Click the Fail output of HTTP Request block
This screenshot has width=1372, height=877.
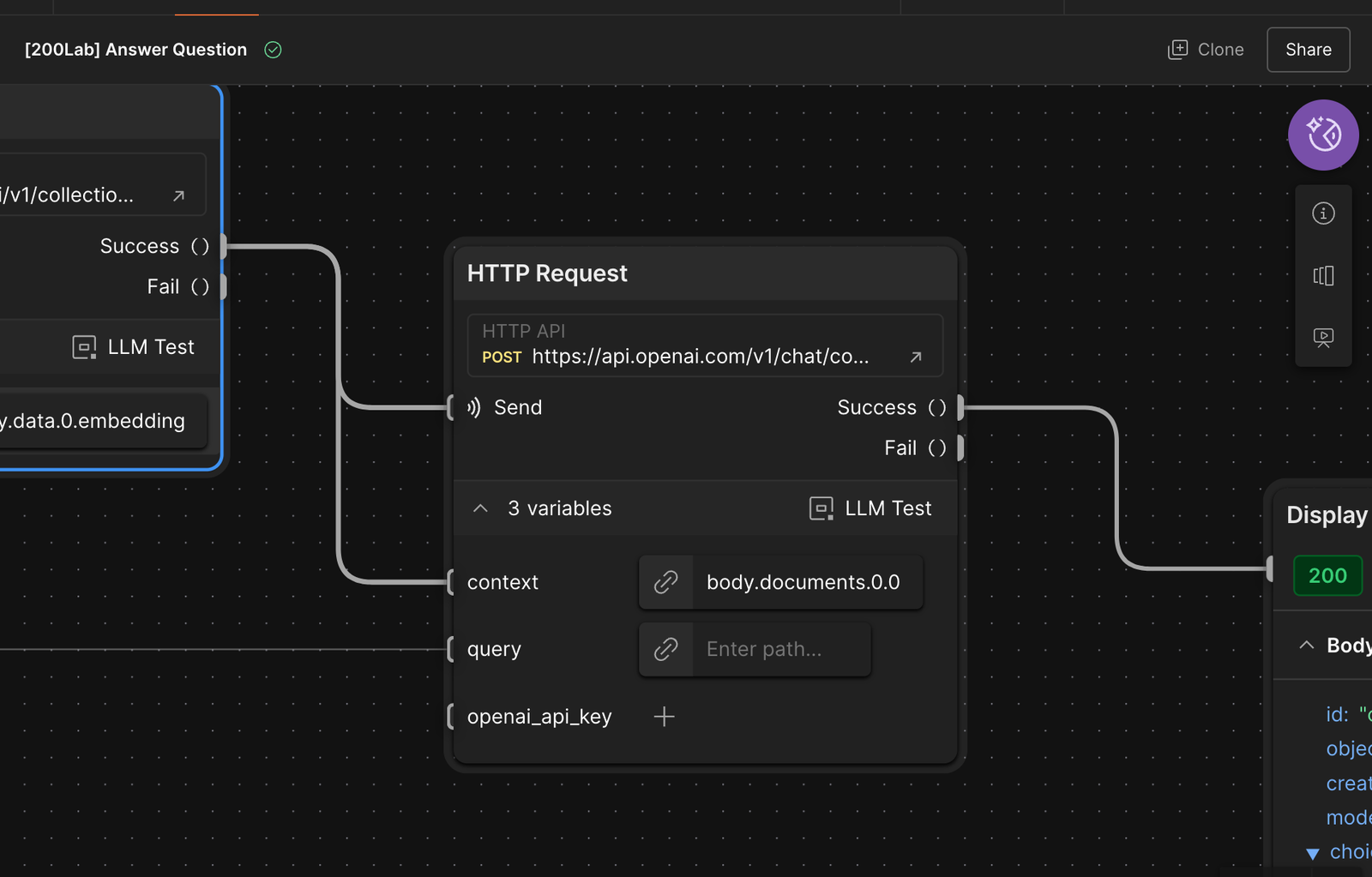point(960,448)
